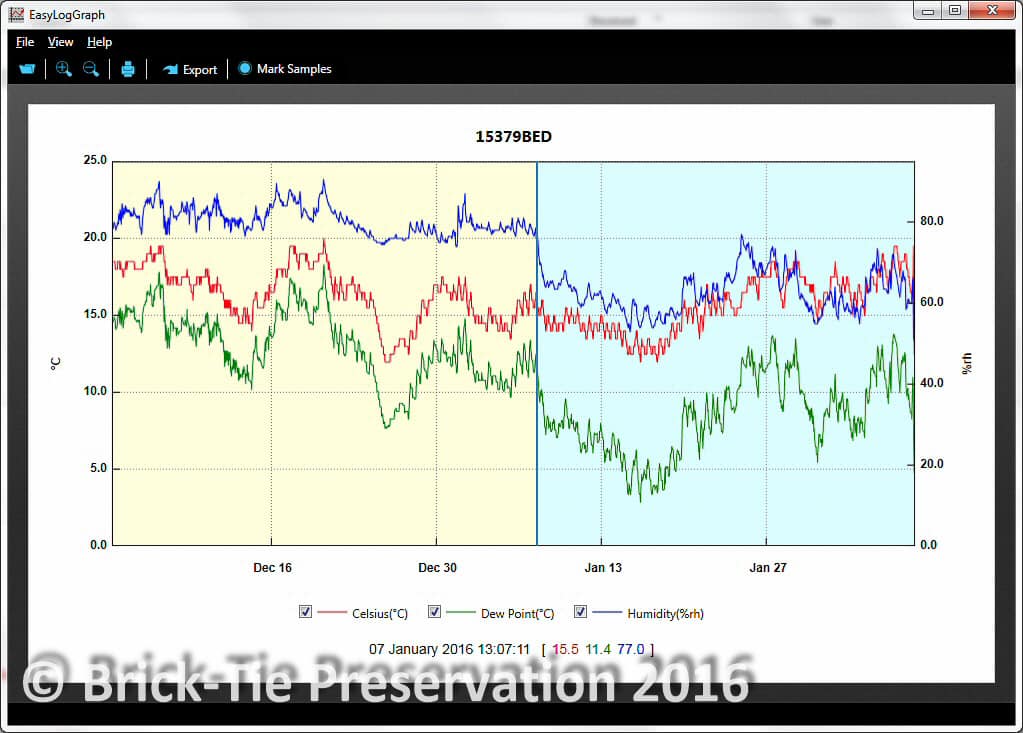Maximize the EasyLogGraph window

(x=955, y=11)
